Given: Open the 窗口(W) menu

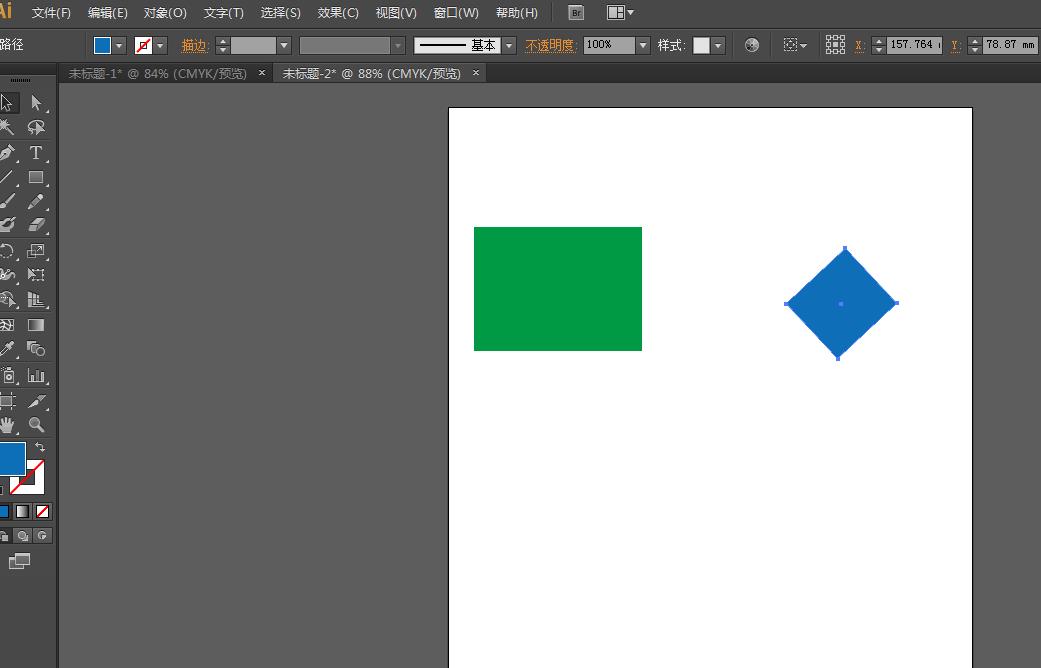Looking at the screenshot, I should [456, 13].
